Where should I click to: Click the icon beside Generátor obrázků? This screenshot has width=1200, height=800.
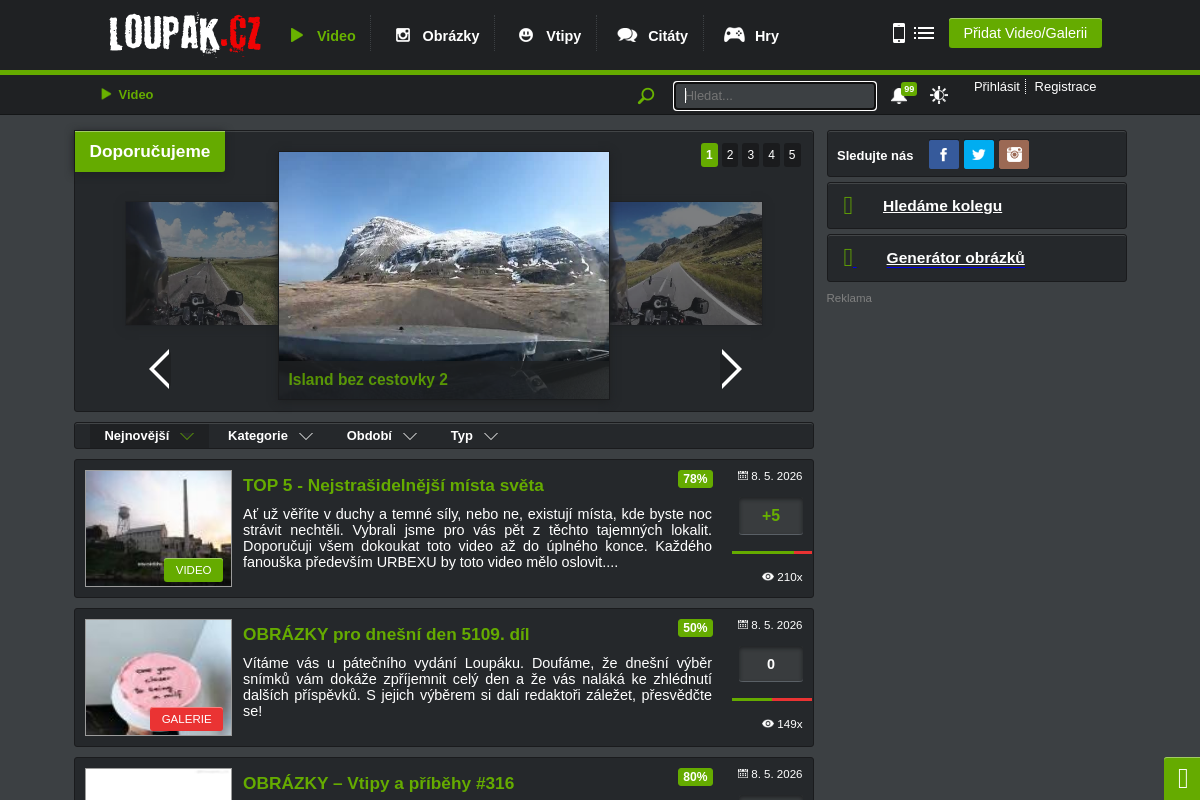pyautogui.click(x=848, y=258)
